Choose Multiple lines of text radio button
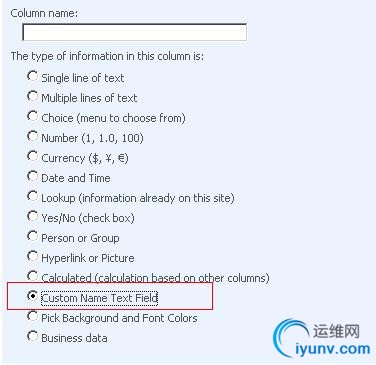The image size is (376, 365). (x=32, y=96)
